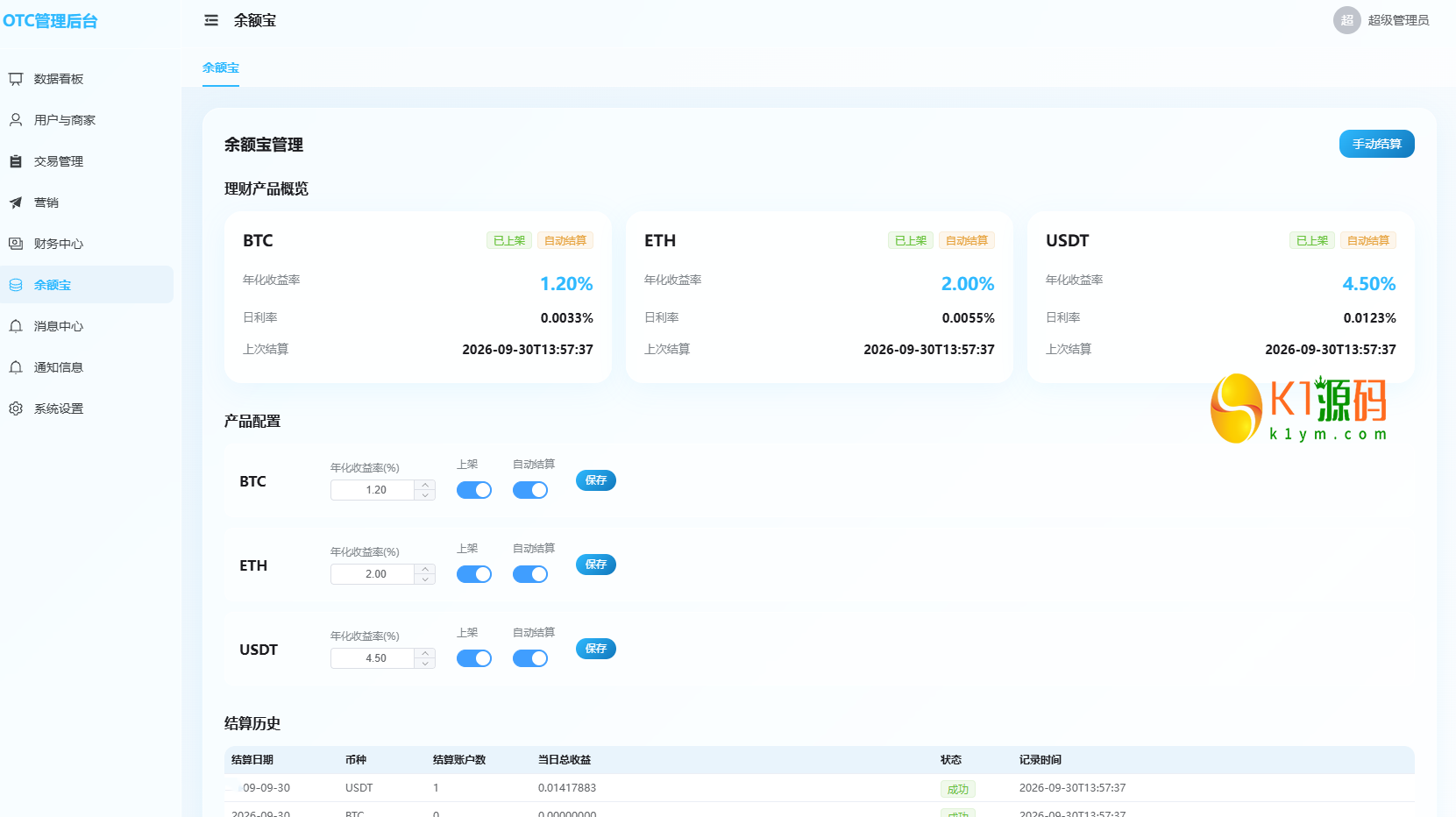Click the 系统设置 gear icon
Screen dimensions: 1456x817
pos(16,408)
